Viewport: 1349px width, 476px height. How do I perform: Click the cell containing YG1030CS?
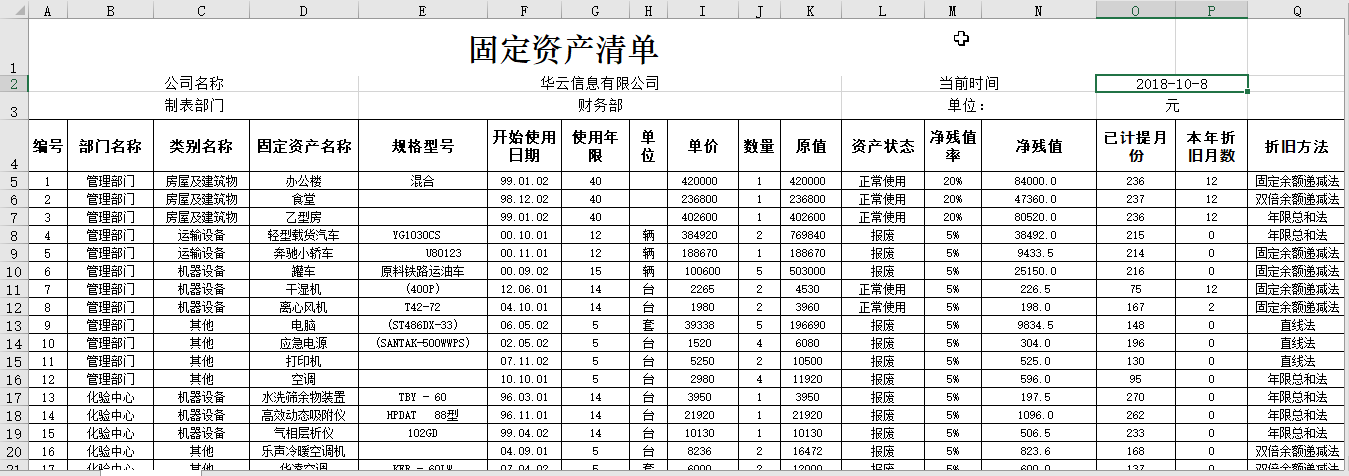pos(423,236)
